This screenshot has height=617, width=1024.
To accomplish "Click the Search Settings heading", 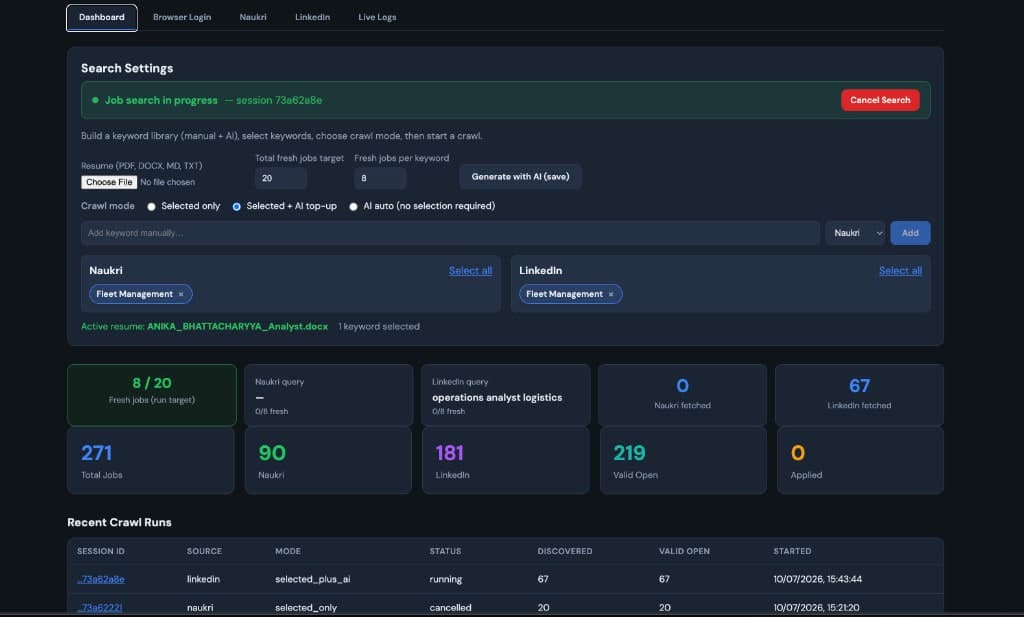I will pyautogui.click(x=127, y=68).
